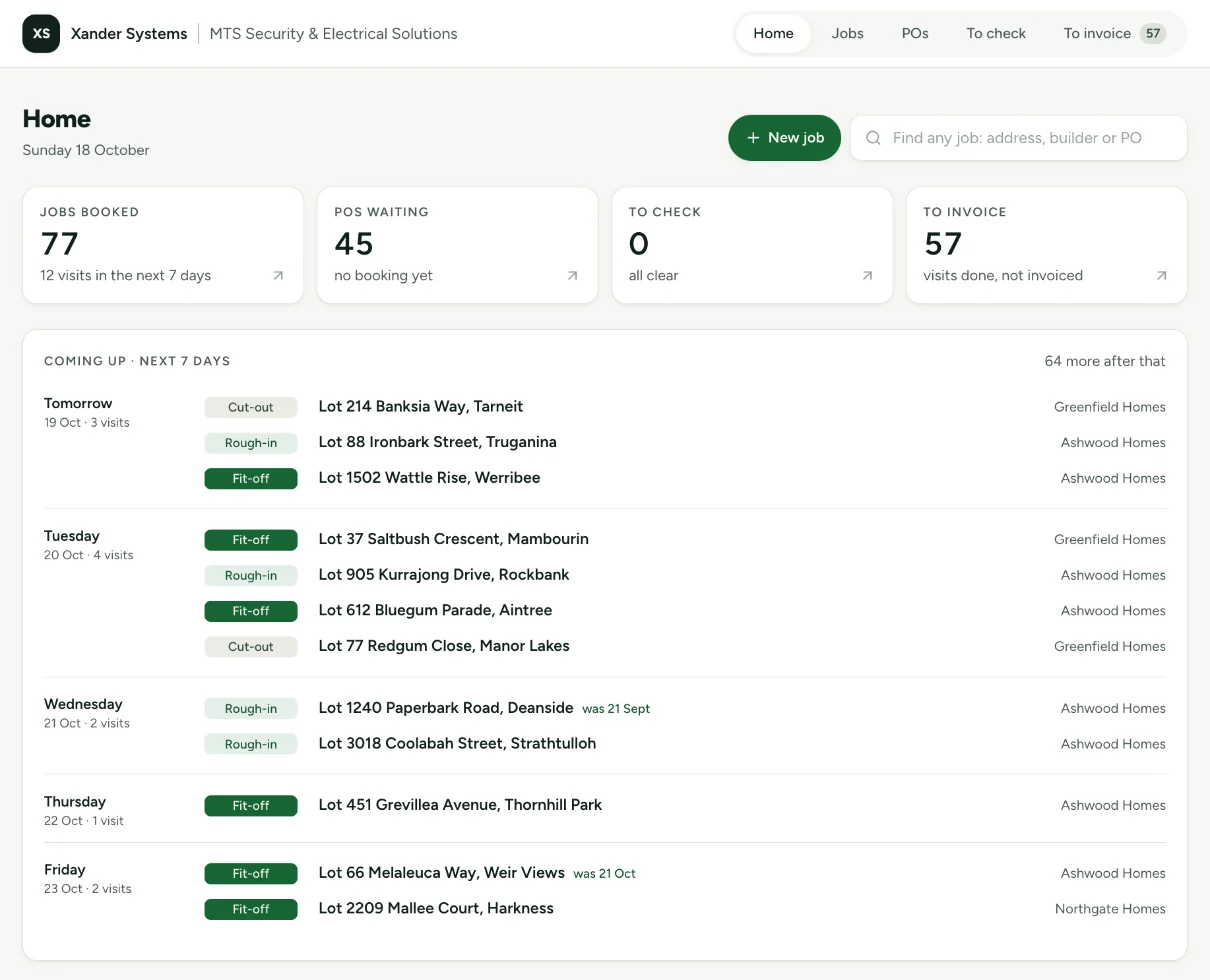This screenshot has width=1210, height=980.
Task: Click the Cut-out tag for Banksia Way
Action: point(251,407)
